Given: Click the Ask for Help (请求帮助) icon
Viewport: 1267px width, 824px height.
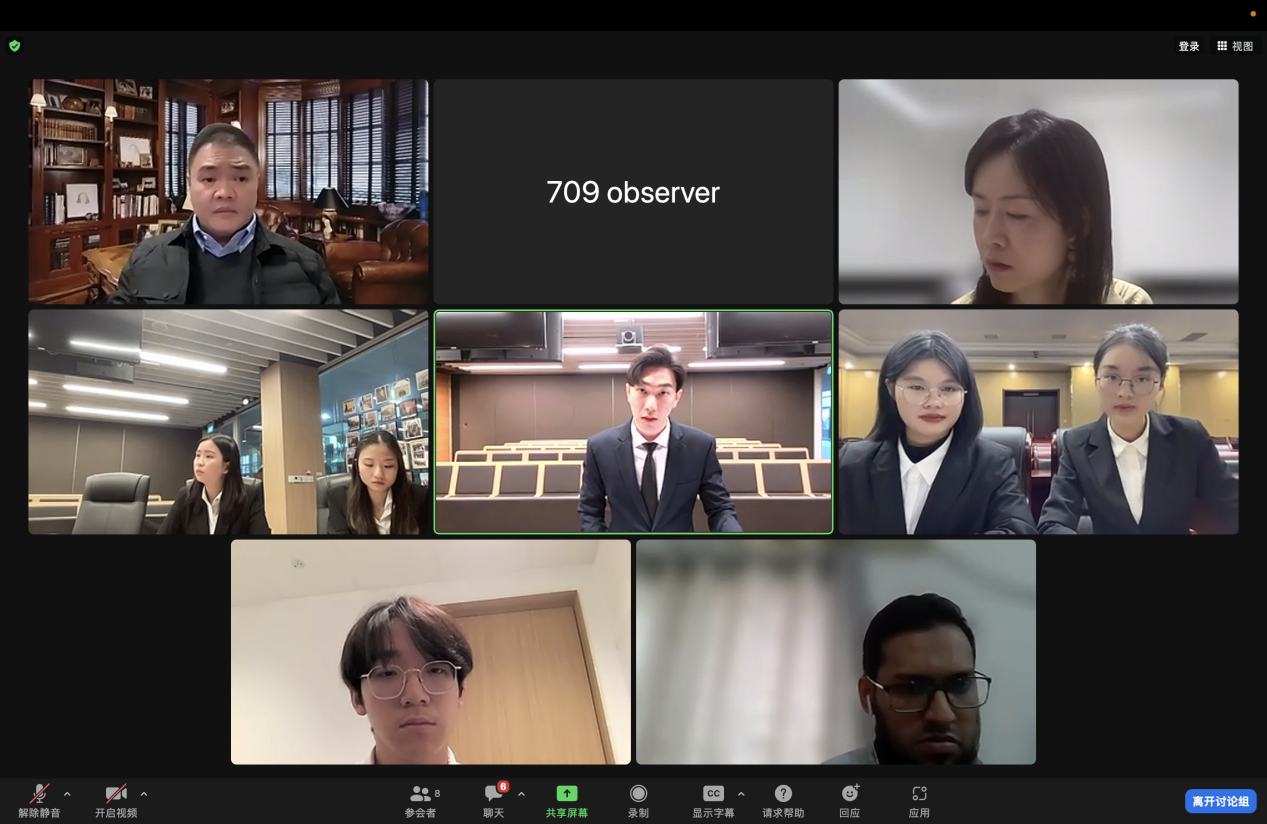Looking at the screenshot, I should (x=783, y=794).
